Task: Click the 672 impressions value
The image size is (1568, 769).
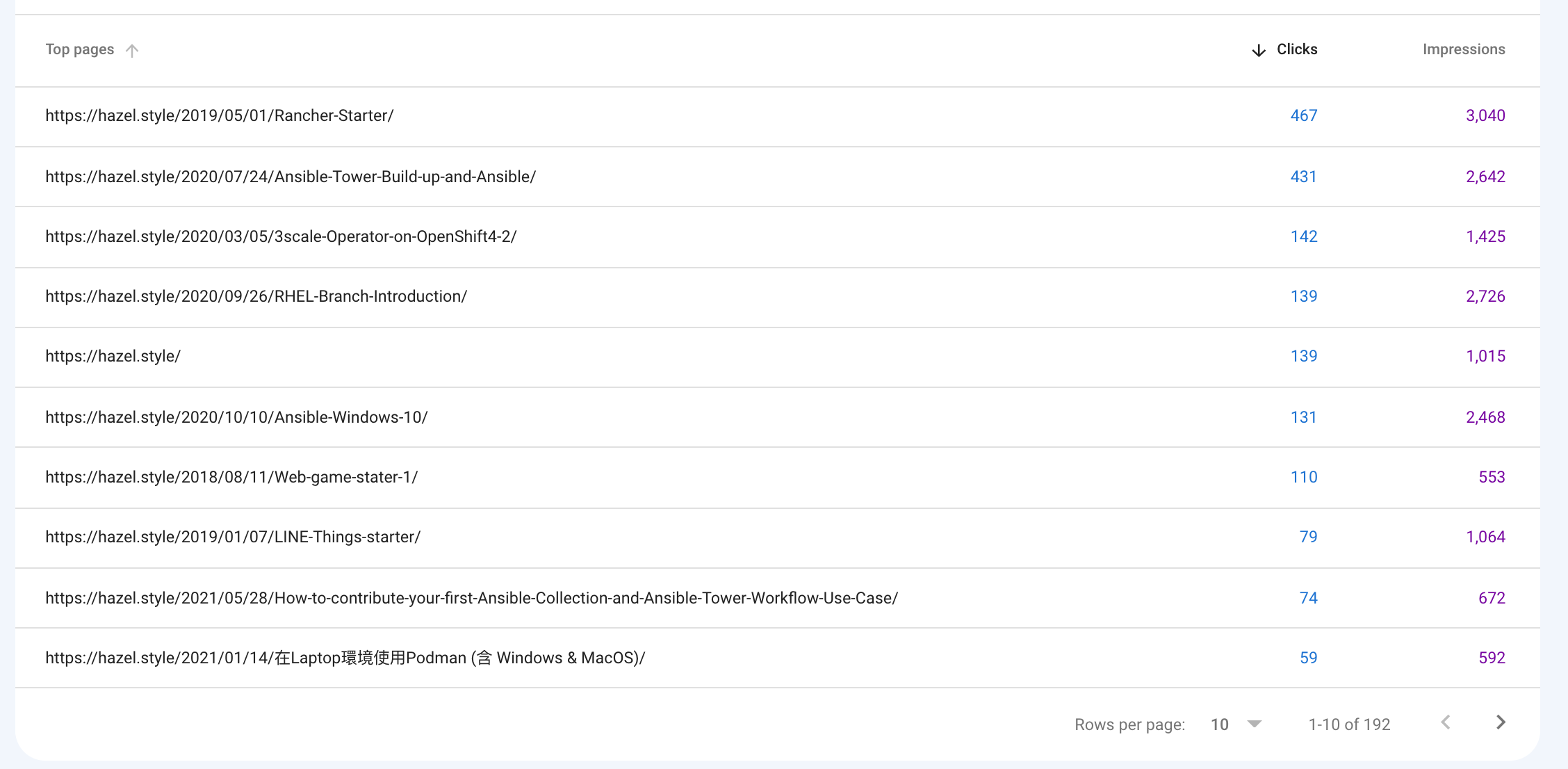Action: coord(1492,598)
